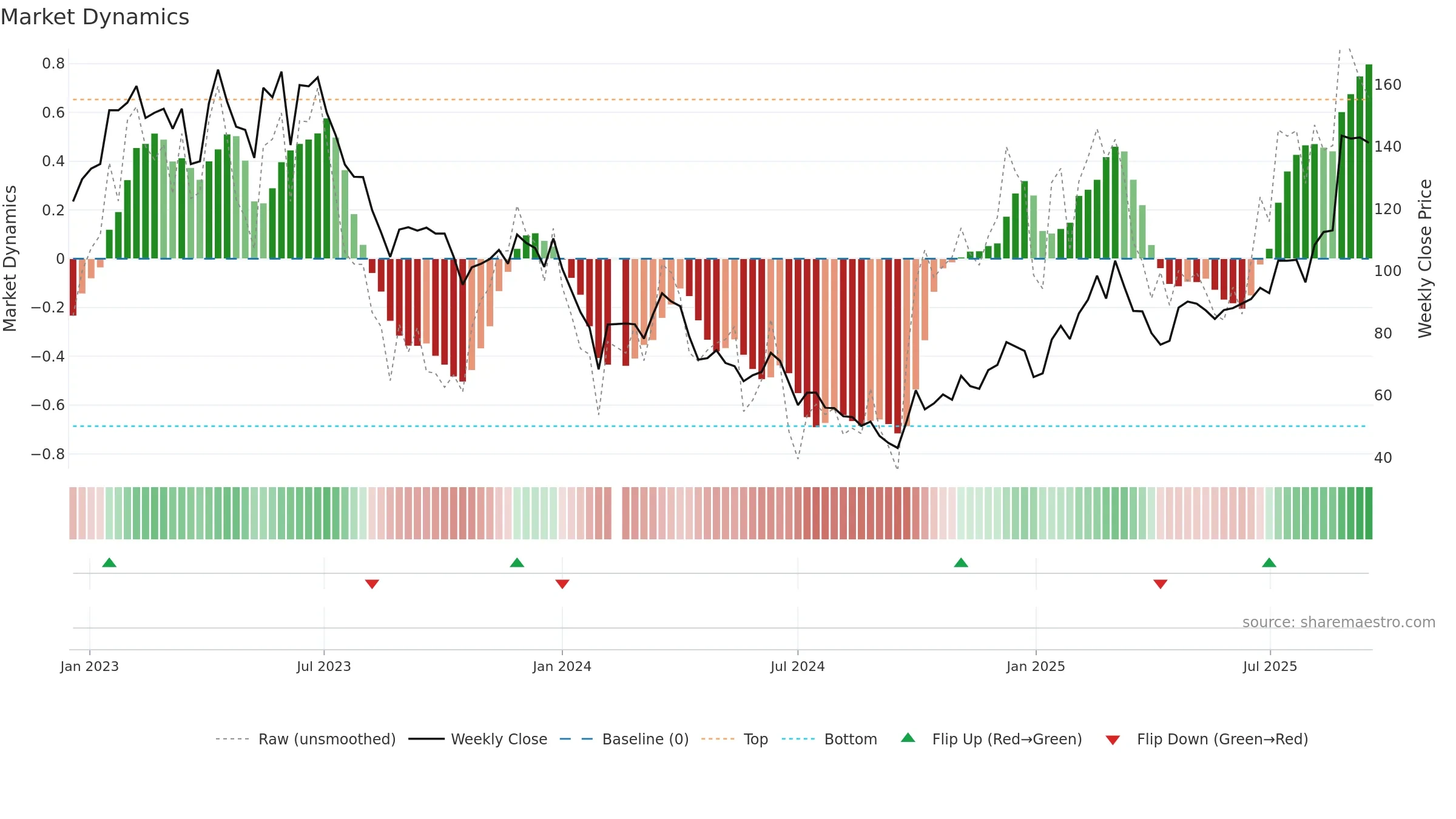Image resolution: width=1456 pixels, height=819 pixels.
Task: Click the green Flip Up triangle icon in legend
Action: pyautogui.click(x=908, y=738)
